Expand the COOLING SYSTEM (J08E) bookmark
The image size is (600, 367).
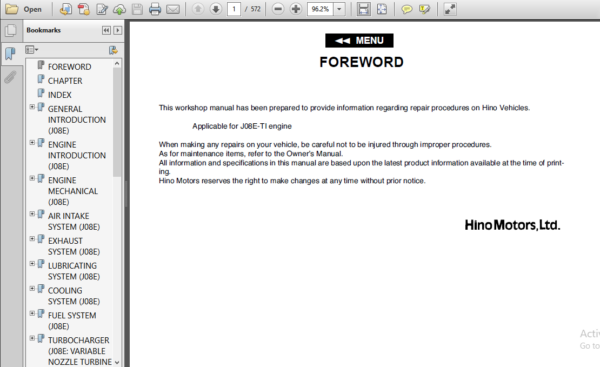coord(32,289)
